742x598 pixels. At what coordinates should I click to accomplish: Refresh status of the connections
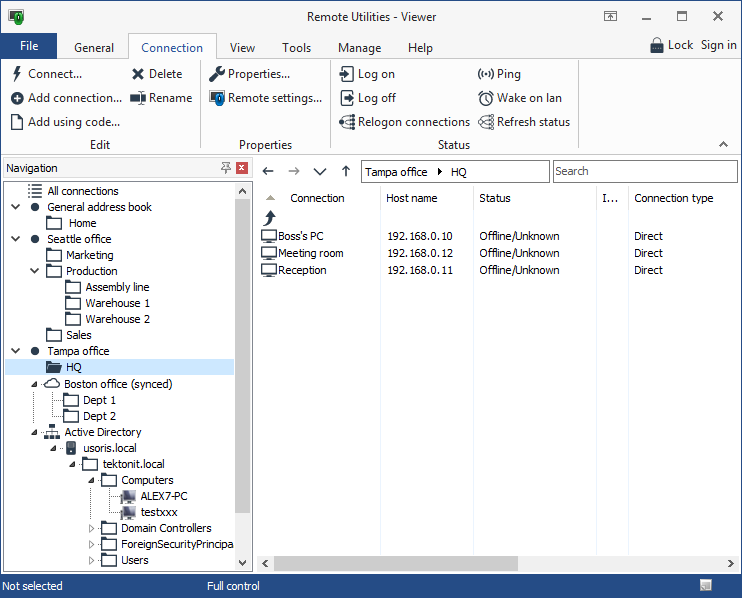[524, 122]
